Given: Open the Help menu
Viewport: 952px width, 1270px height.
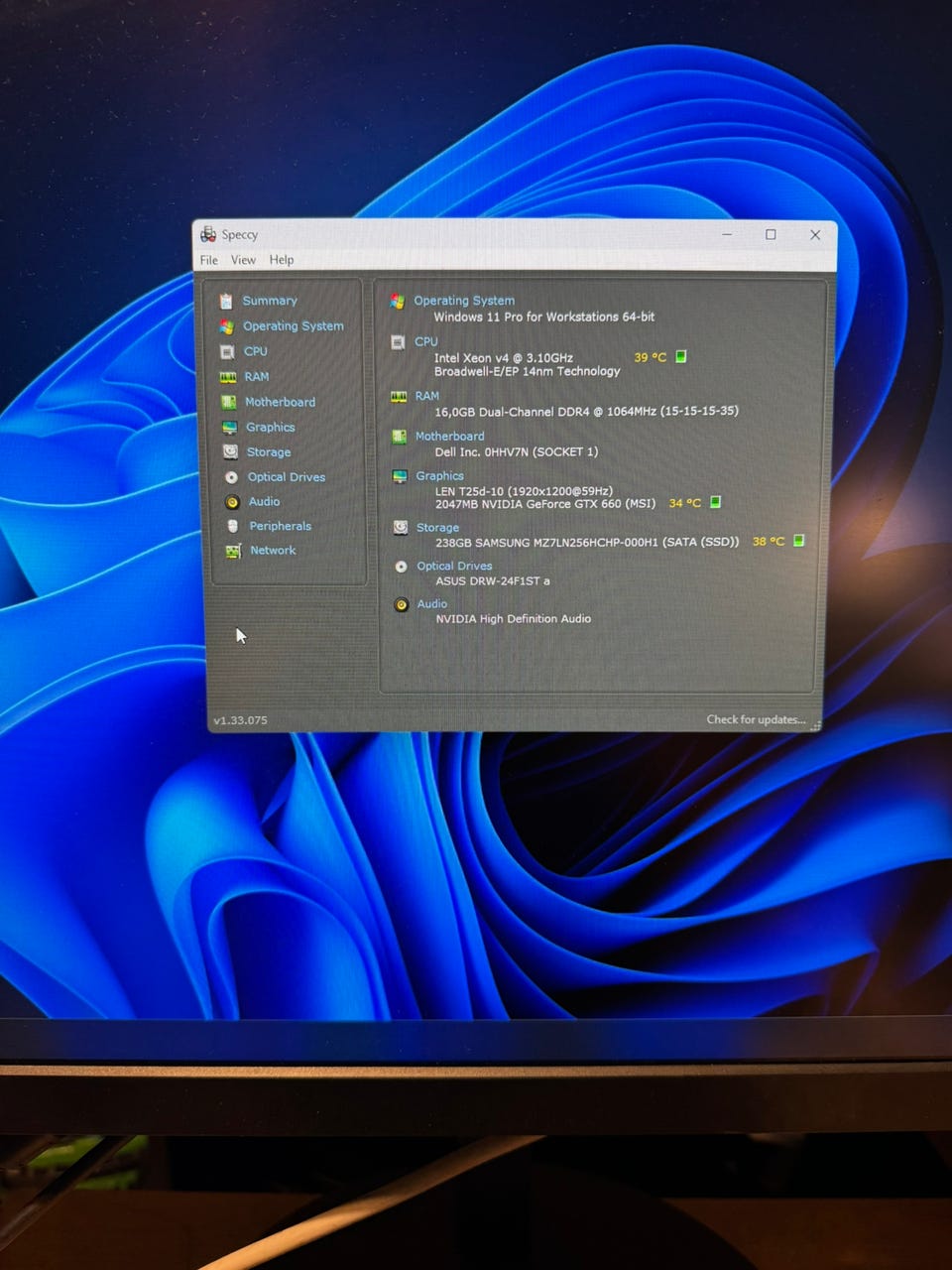Looking at the screenshot, I should [282, 260].
